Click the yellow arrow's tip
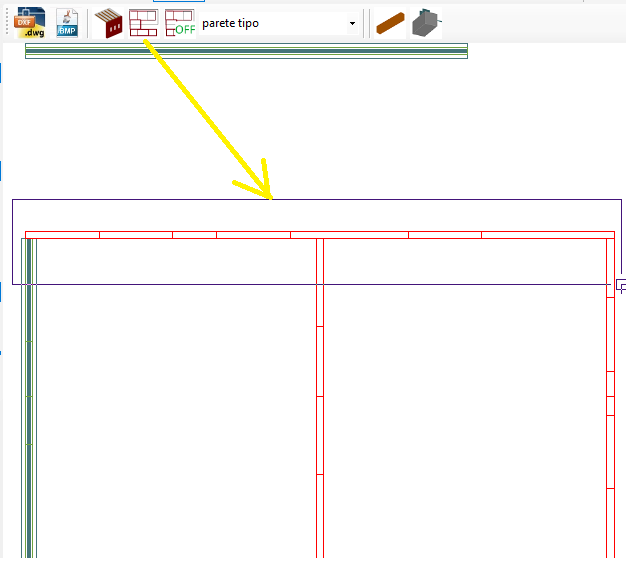This screenshot has height=563, width=630. [x=271, y=198]
